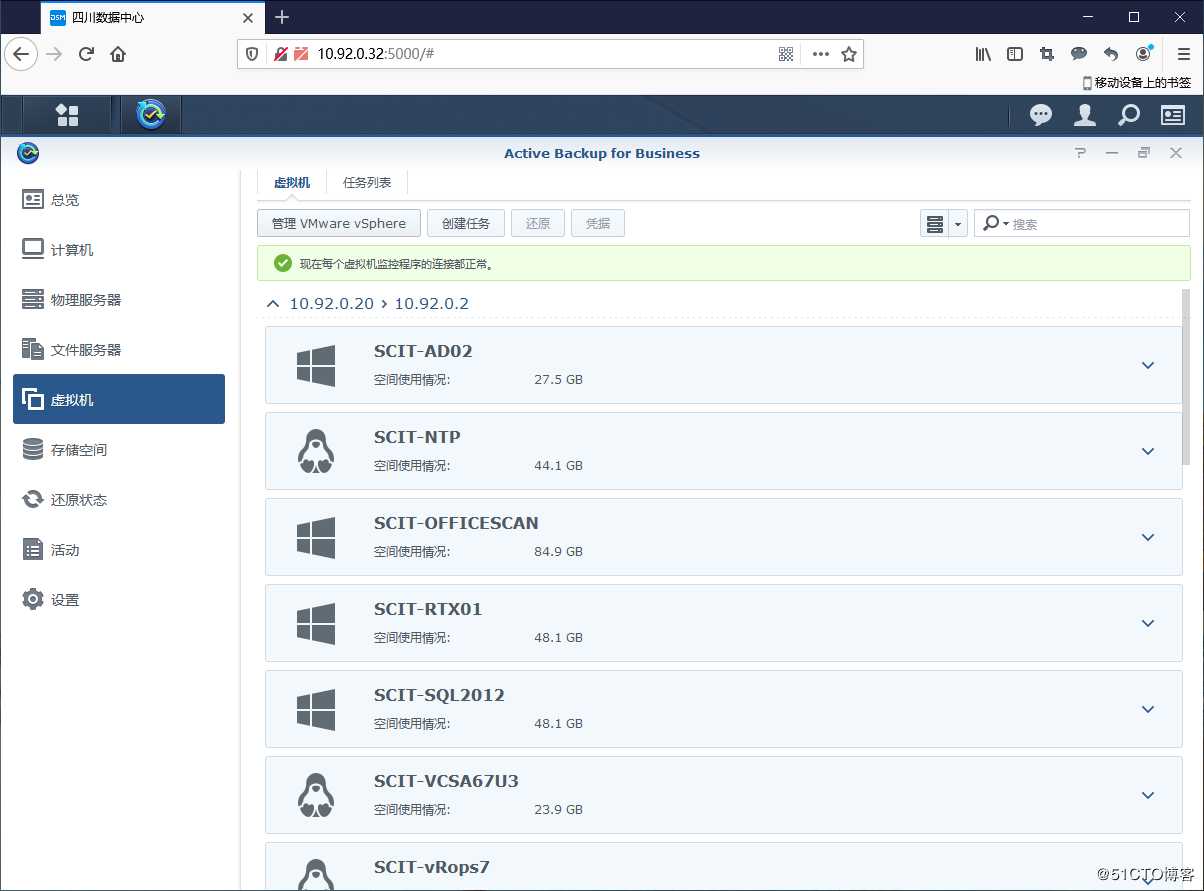Go to browser home page icon

point(118,54)
